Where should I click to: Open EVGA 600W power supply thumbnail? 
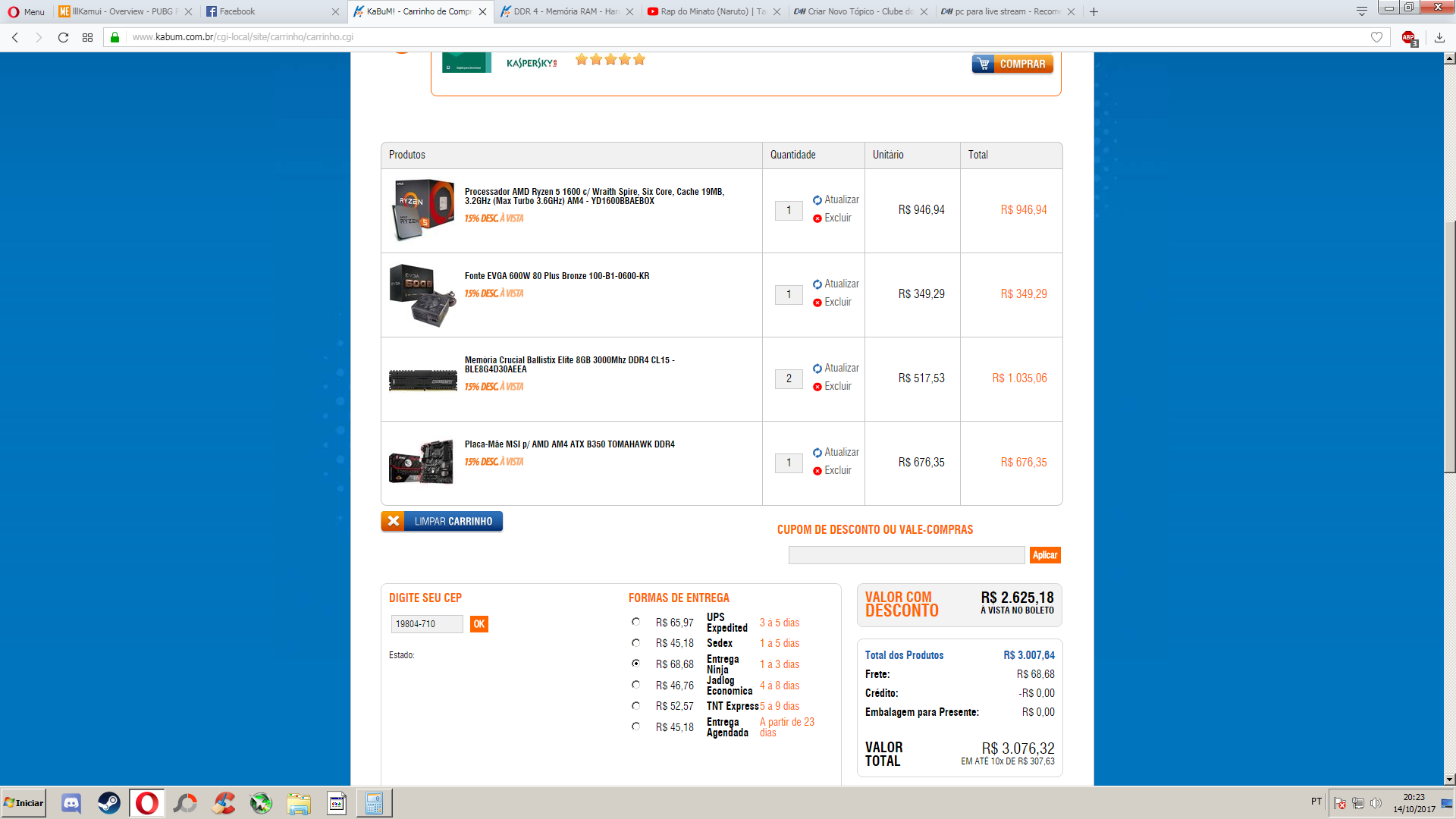(x=422, y=295)
